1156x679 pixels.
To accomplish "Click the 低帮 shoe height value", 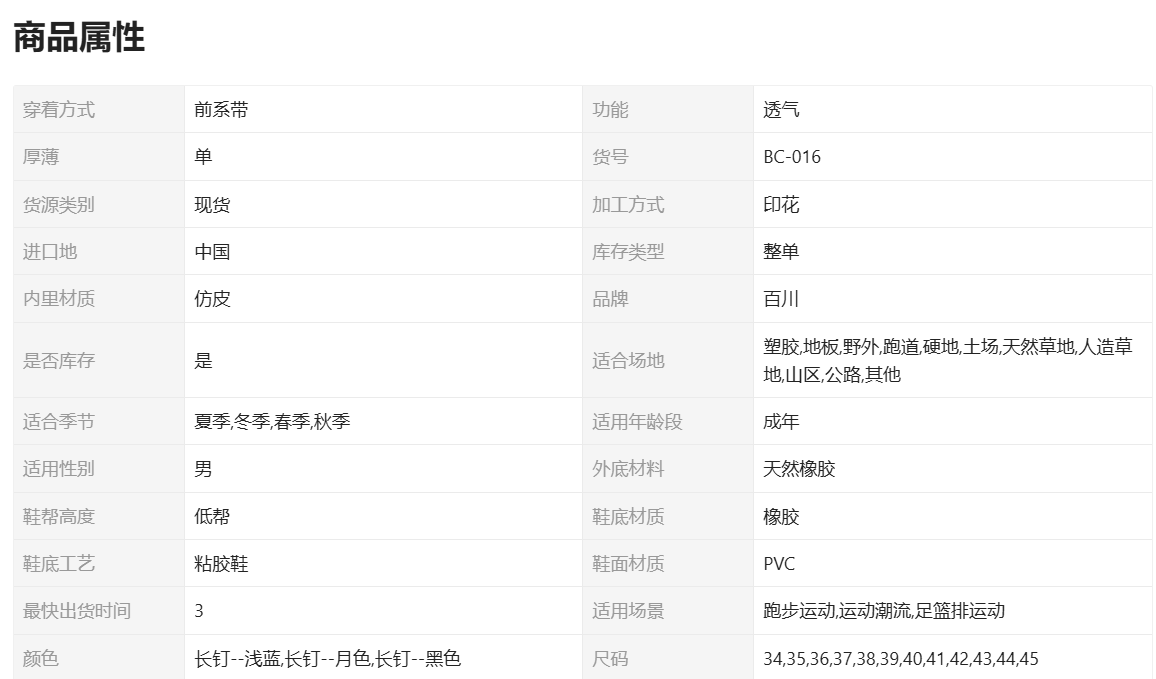I will pos(212,517).
